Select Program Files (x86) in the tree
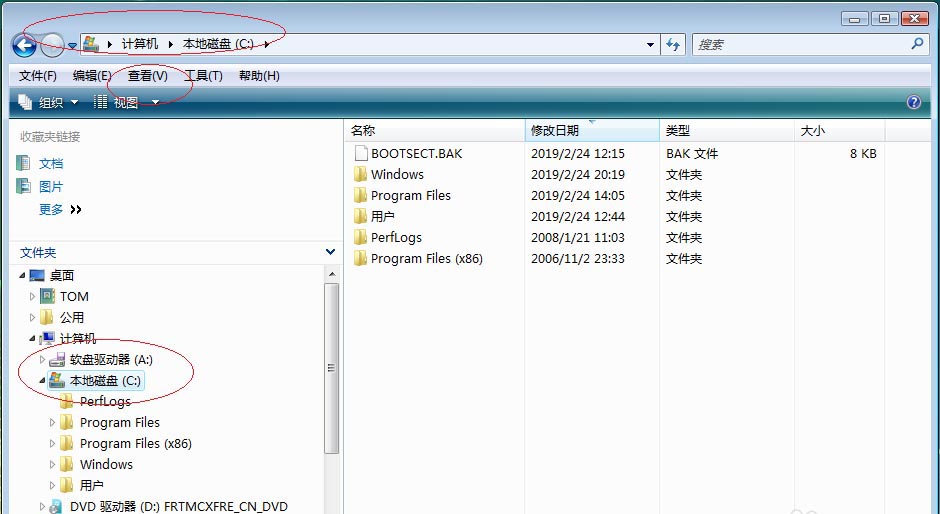The height and width of the screenshot is (514, 940). pyautogui.click(x=135, y=443)
